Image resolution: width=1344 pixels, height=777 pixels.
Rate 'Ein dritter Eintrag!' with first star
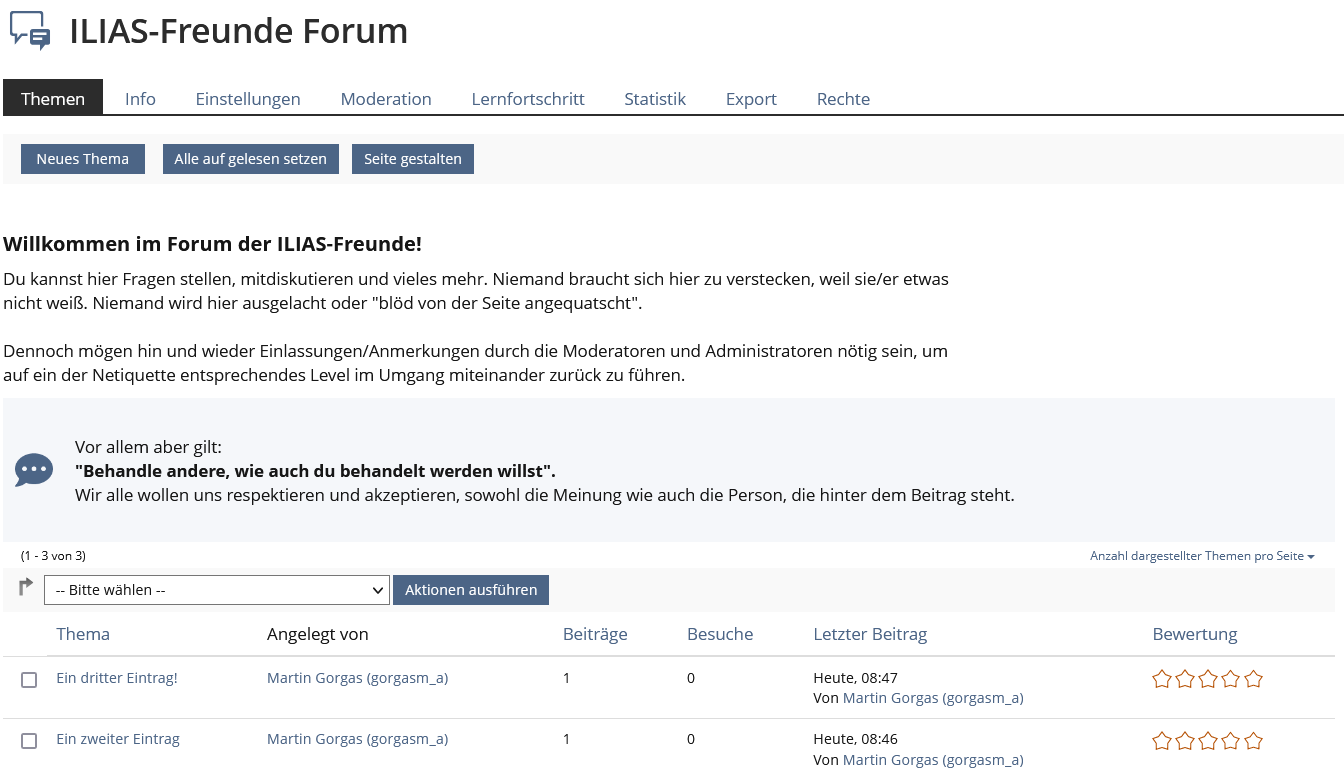[x=1161, y=679]
